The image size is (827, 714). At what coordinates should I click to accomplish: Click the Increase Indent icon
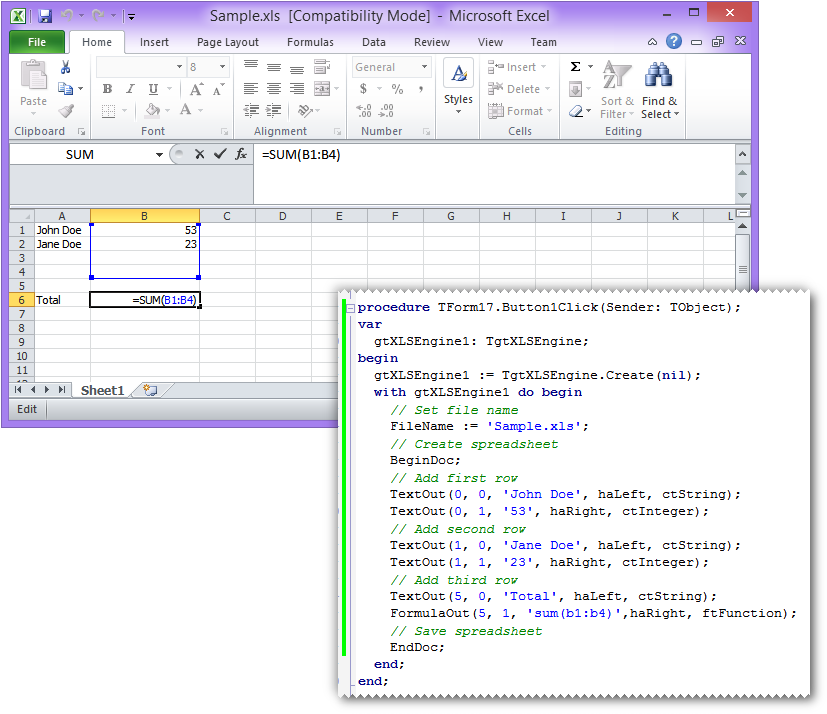pos(274,110)
